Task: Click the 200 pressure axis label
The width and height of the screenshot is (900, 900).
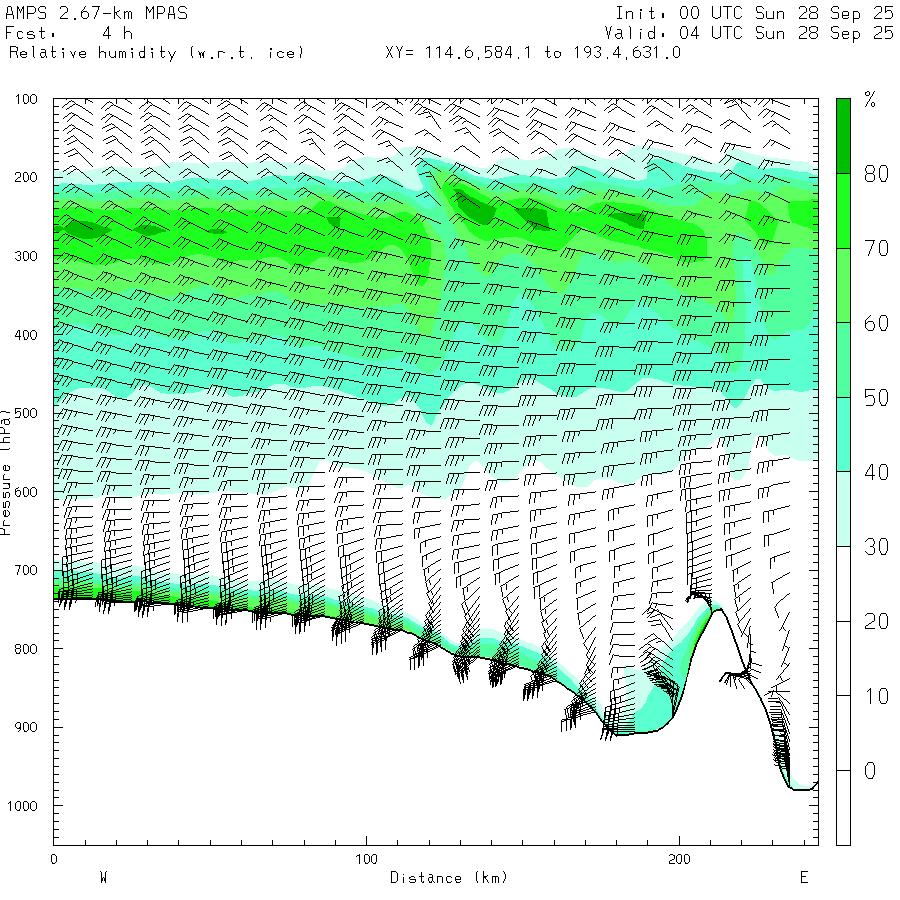Action: tap(26, 177)
